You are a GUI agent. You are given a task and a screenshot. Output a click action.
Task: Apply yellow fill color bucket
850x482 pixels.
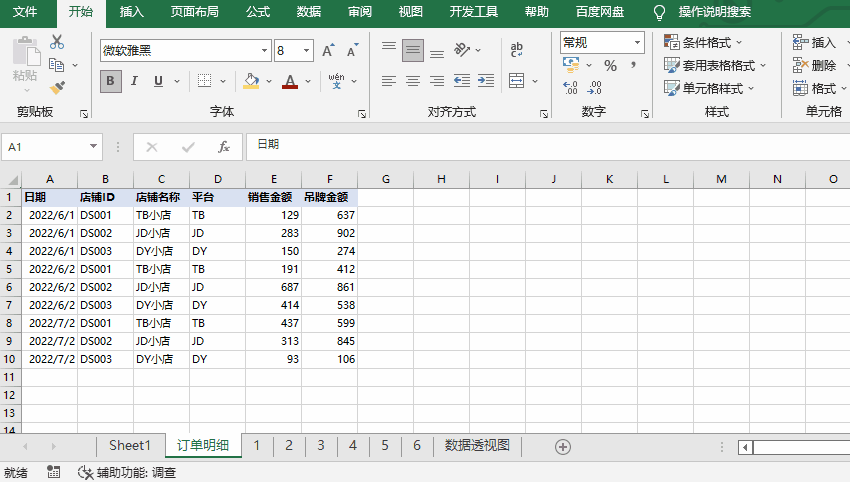point(251,81)
